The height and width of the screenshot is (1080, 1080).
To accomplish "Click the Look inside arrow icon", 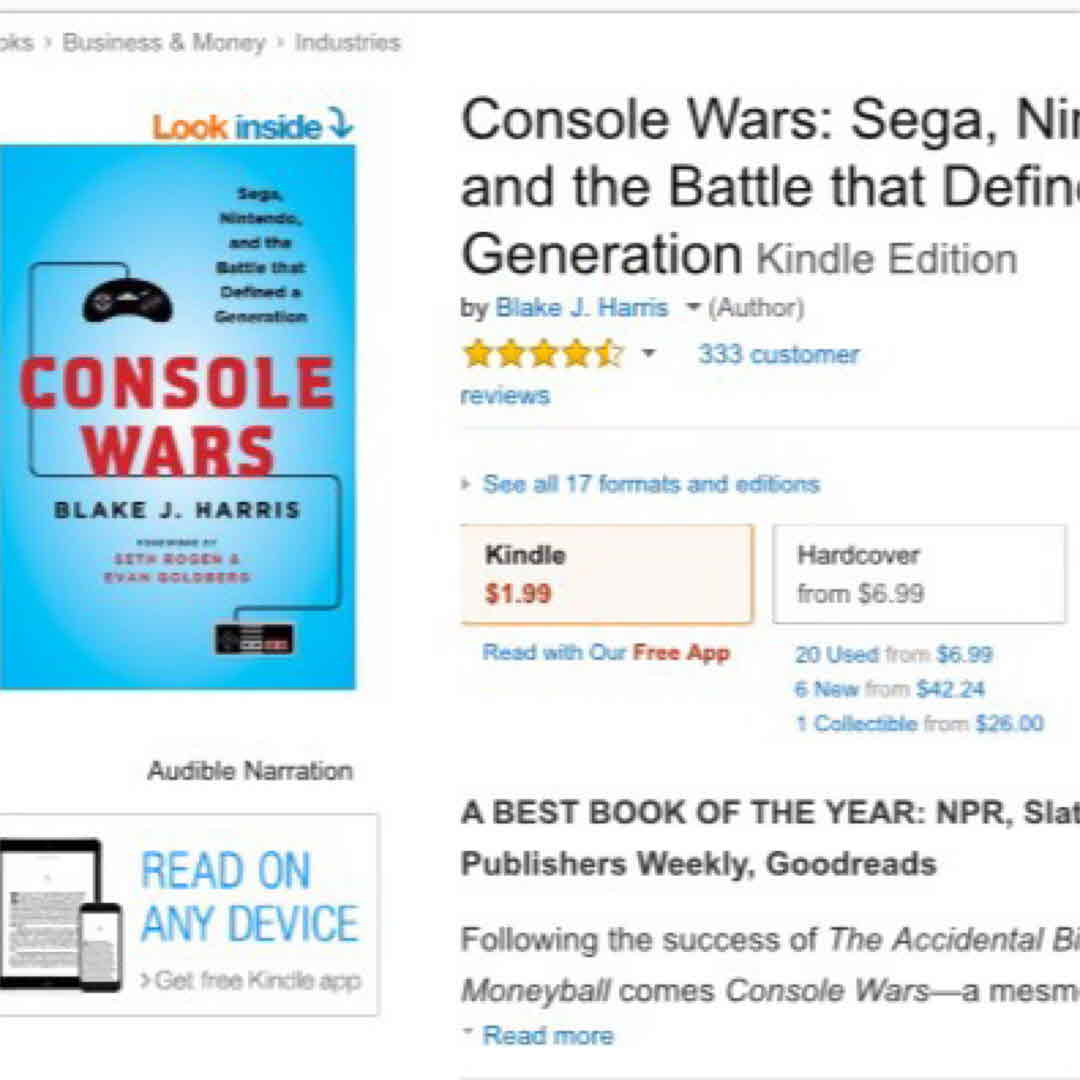I will (x=341, y=124).
